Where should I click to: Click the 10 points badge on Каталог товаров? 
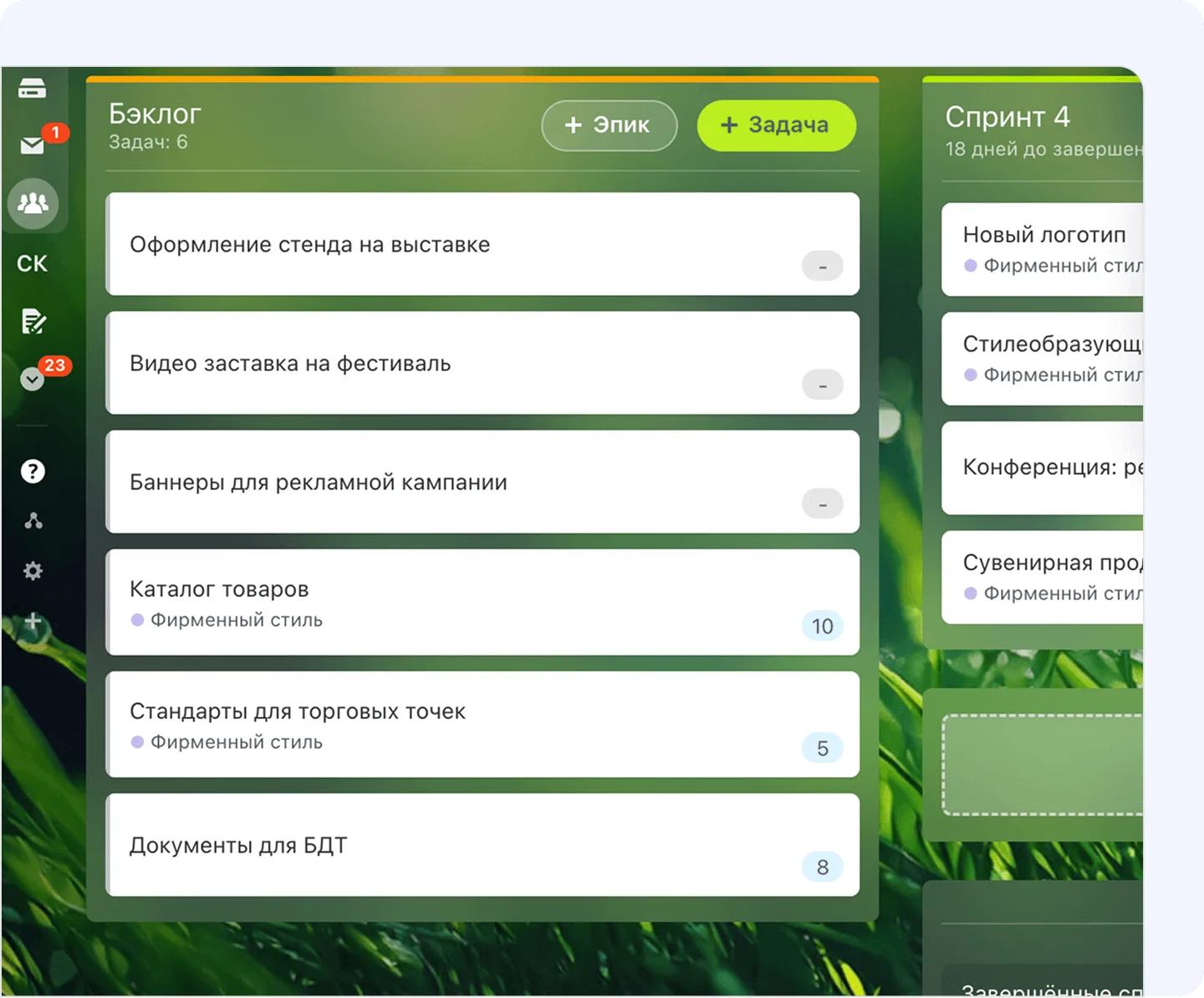pos(822,626)
